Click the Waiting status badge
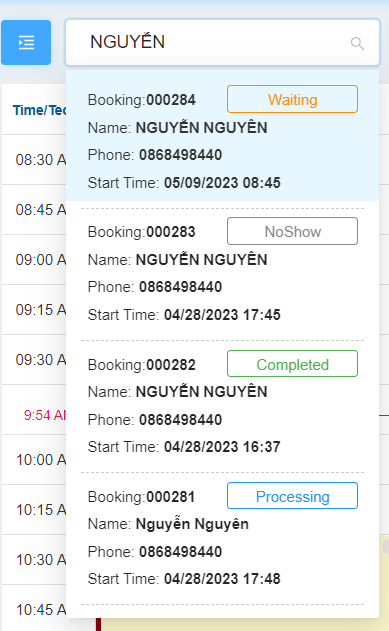 coord(292,99)
